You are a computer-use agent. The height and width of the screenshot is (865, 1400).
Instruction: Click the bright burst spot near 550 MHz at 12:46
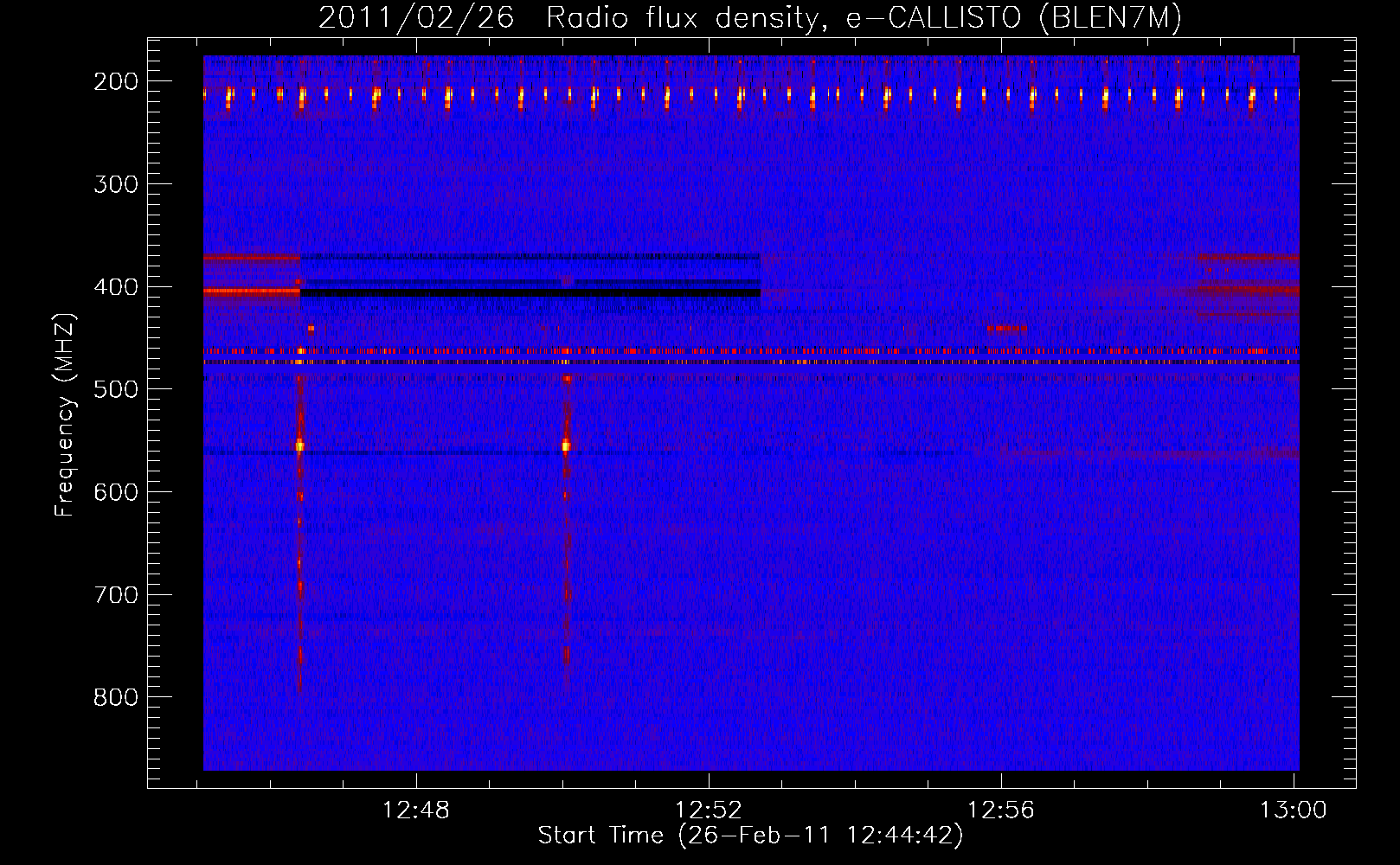point(300,445)
